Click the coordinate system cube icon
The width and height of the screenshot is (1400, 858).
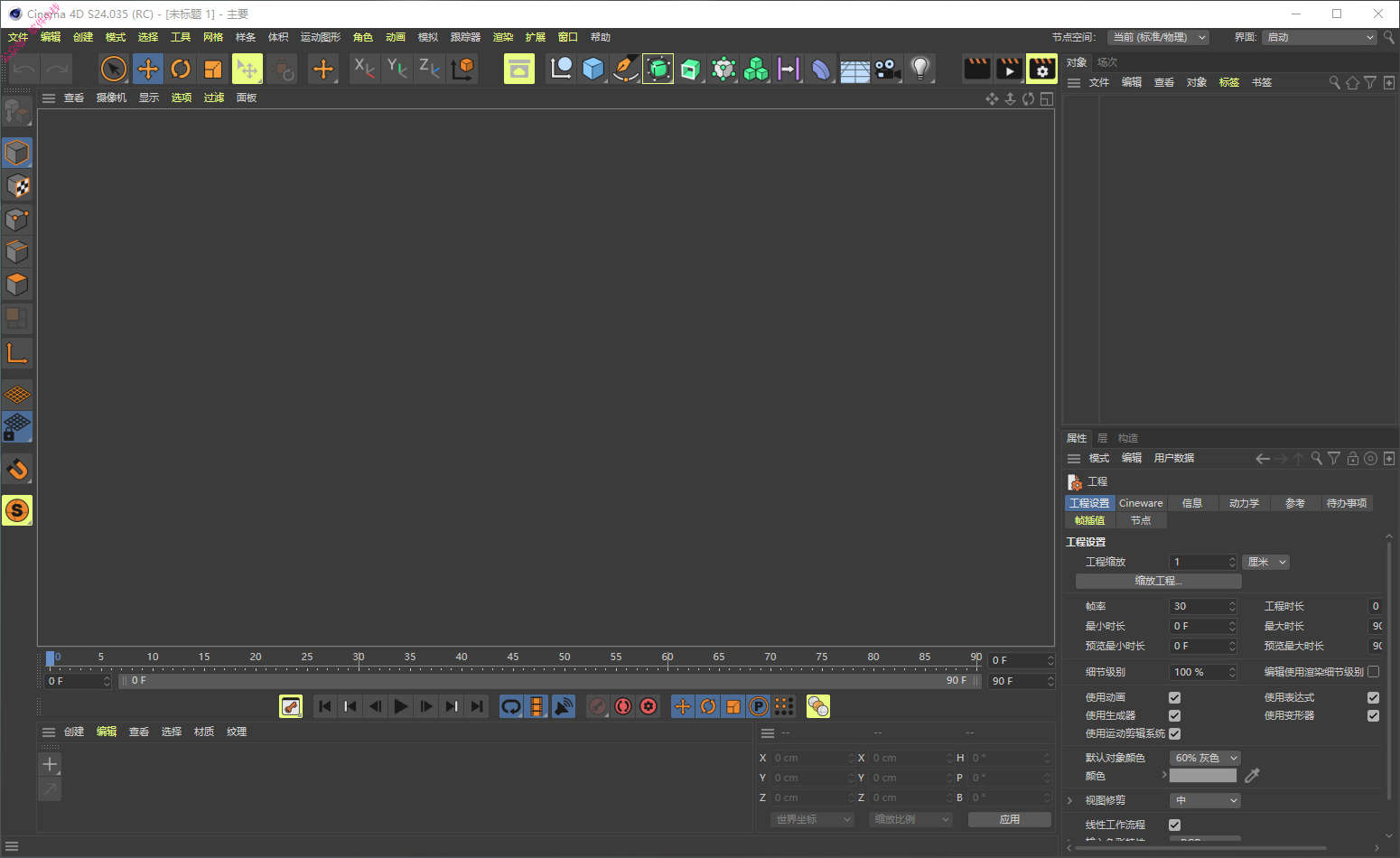[x=462, y=69]
